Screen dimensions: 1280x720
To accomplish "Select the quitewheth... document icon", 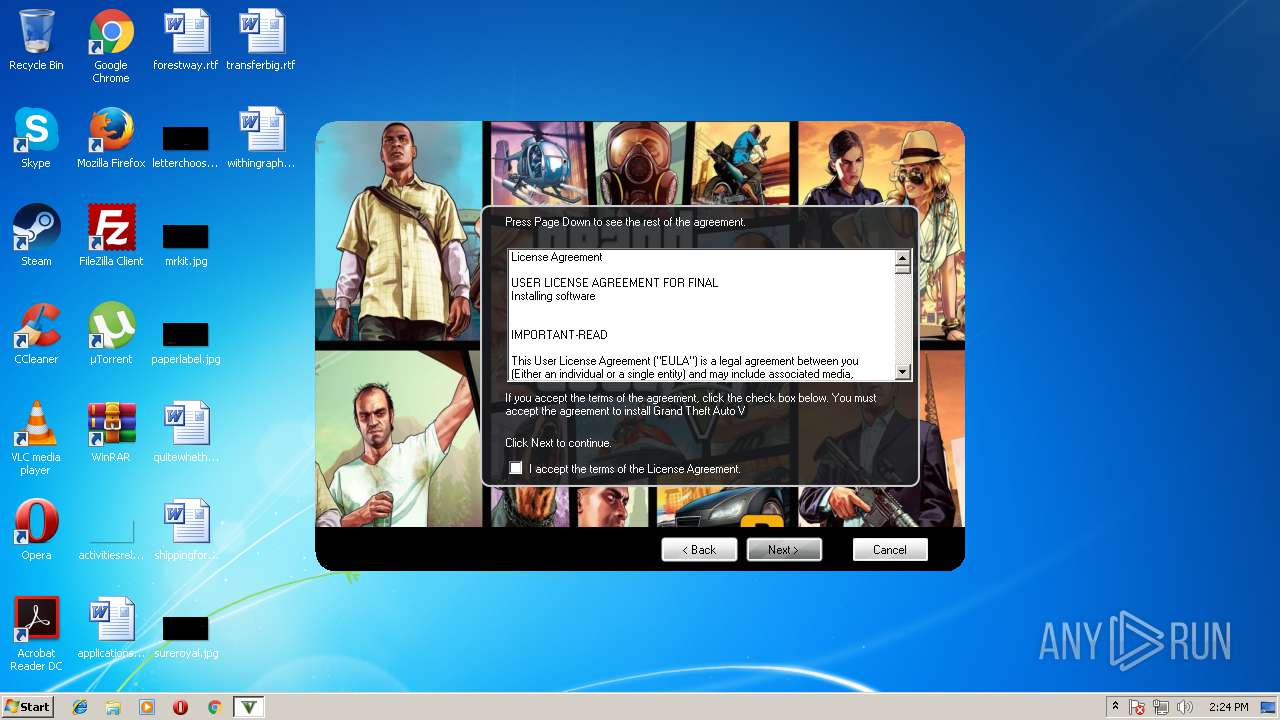I will 185,432.
